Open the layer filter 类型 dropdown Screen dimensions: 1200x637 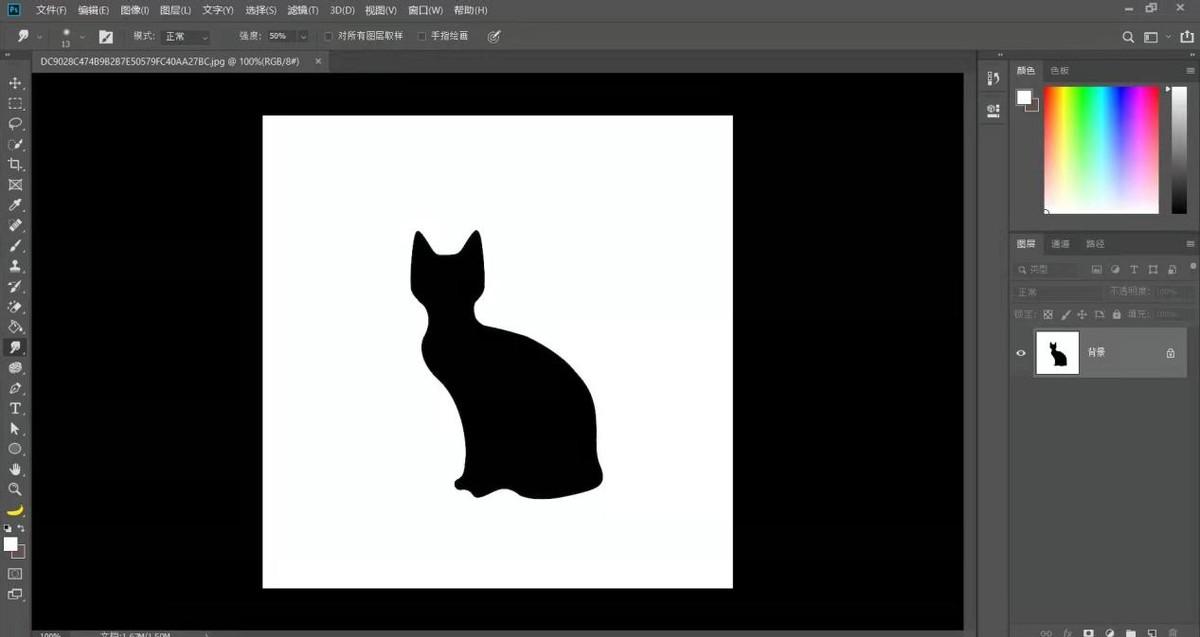pyautogui.click(x=1049, y=270)
